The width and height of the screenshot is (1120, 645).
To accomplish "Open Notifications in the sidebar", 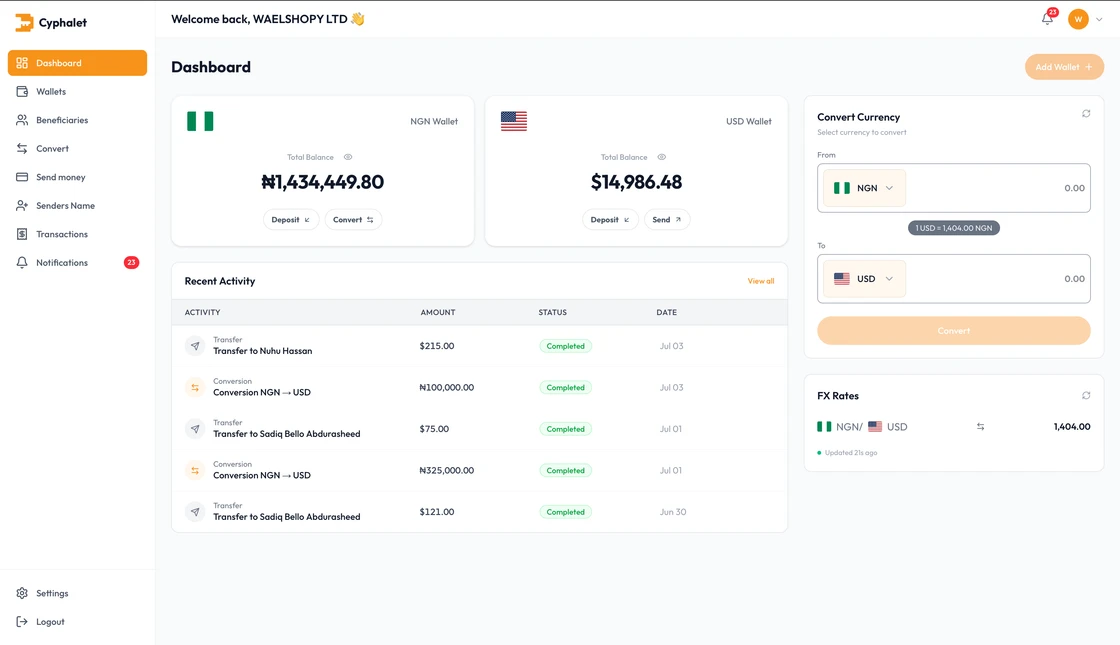I will coord(77,263).
